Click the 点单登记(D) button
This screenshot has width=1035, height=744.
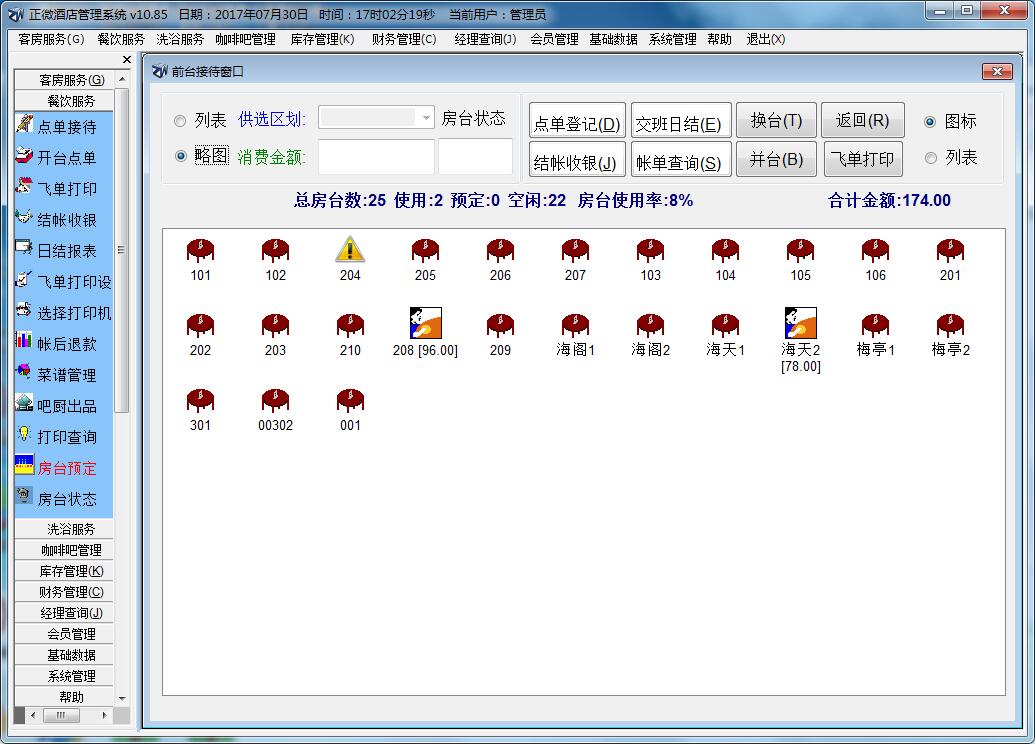click(577, 124)
